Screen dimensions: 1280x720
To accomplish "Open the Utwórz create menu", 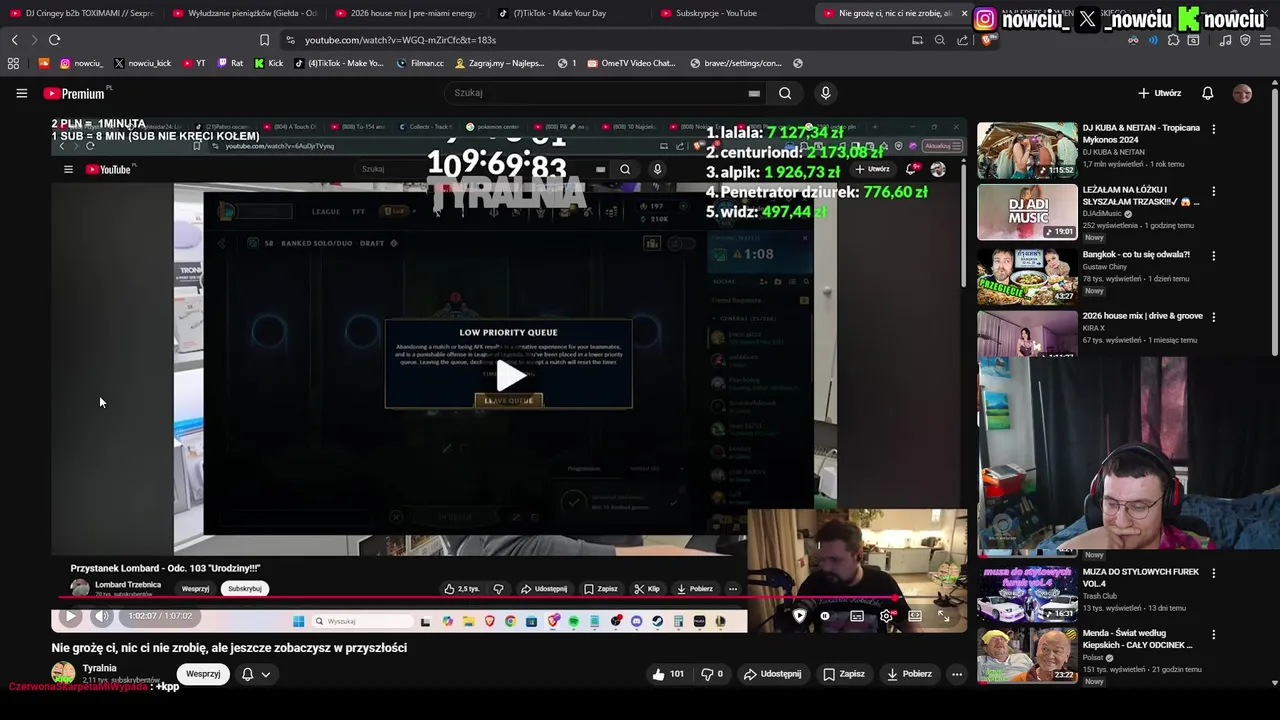I will [1160, 93].
